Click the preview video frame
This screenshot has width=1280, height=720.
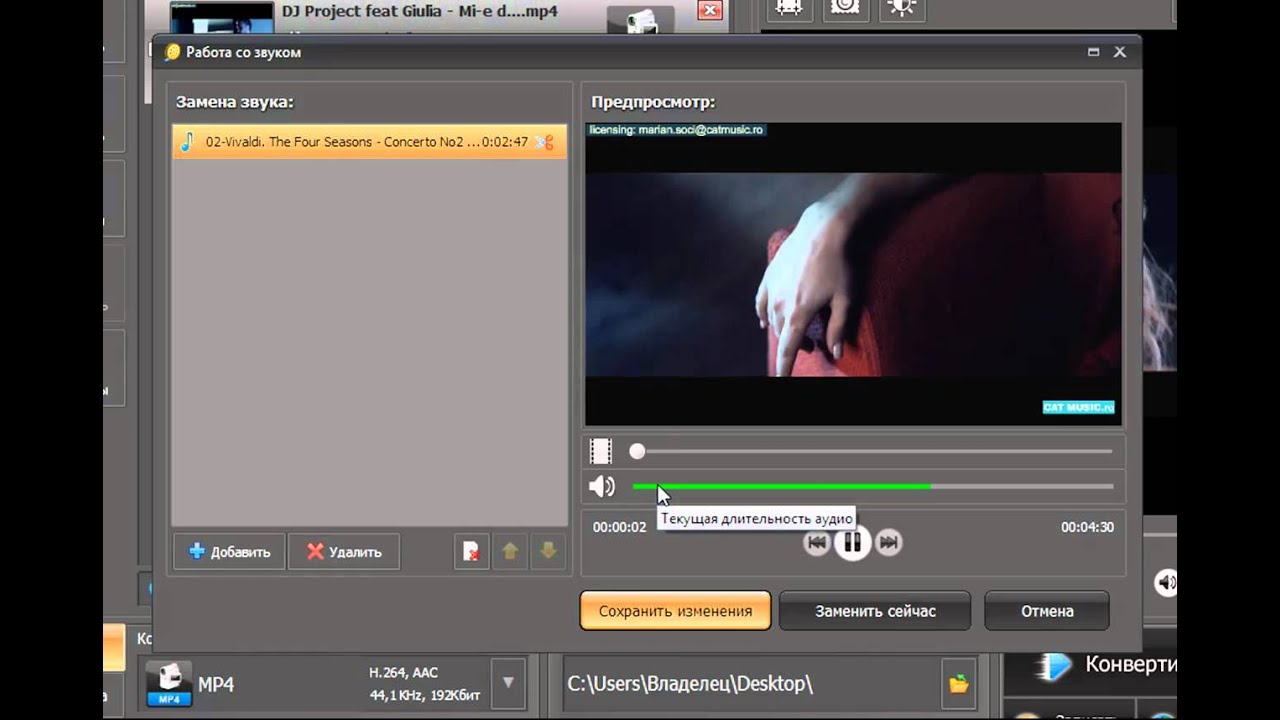tap(853, 275)
